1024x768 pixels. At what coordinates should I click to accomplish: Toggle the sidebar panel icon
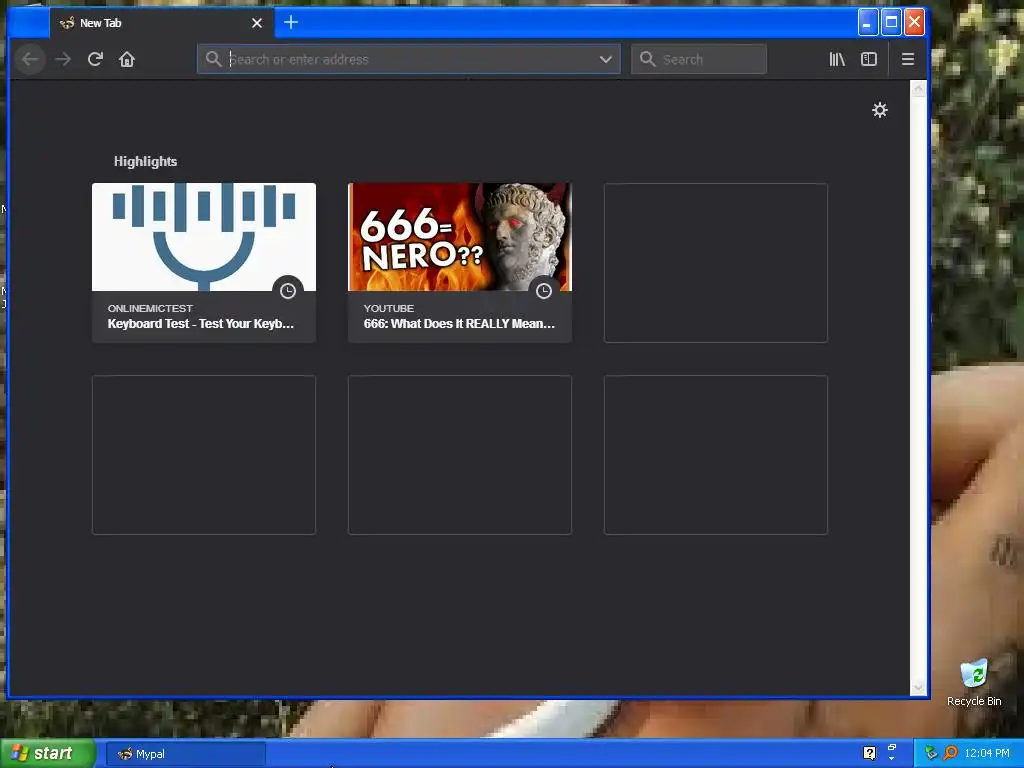click(x=869, y=59)
